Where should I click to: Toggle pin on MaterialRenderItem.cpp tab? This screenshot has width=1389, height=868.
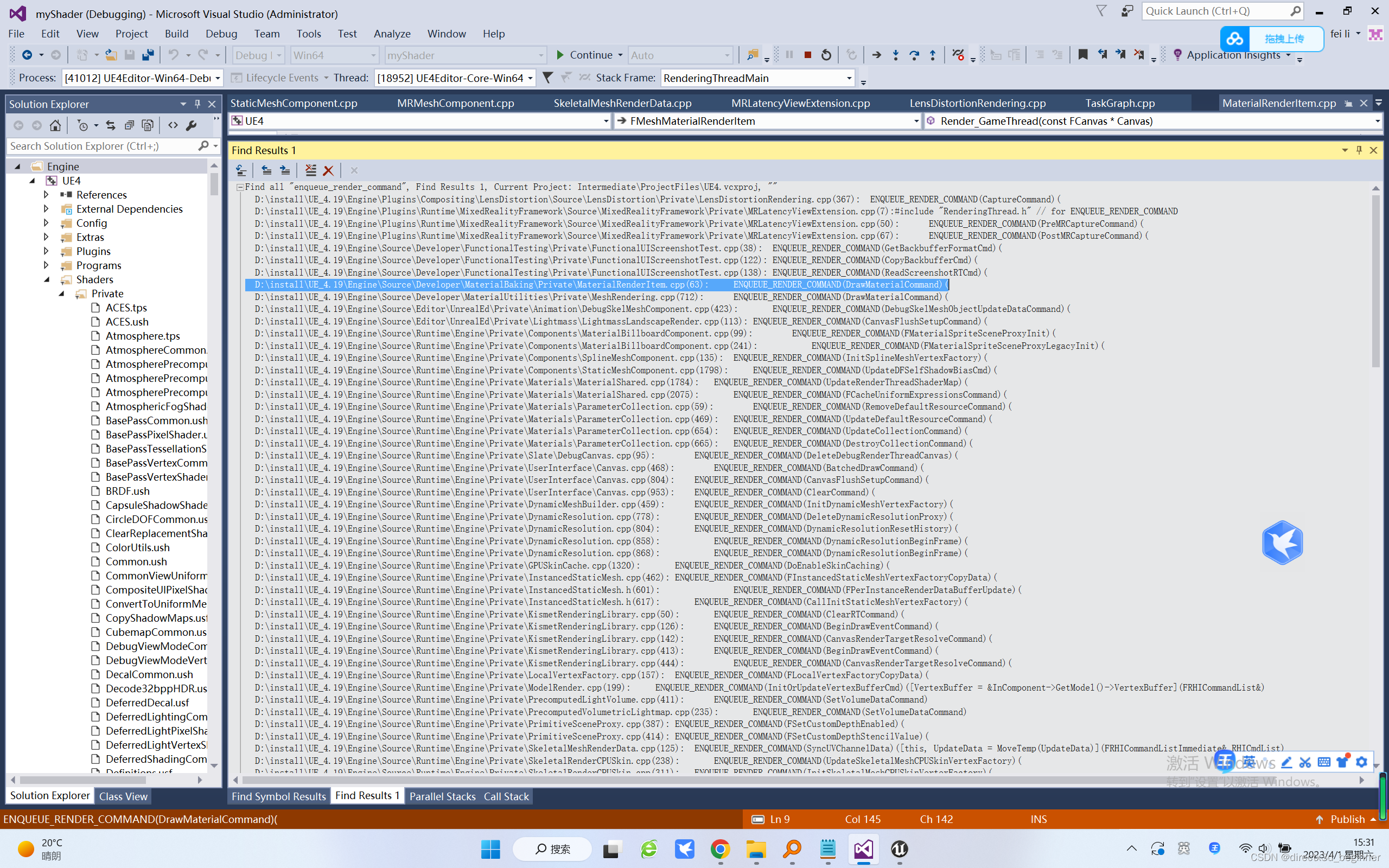click(1349, 103)
